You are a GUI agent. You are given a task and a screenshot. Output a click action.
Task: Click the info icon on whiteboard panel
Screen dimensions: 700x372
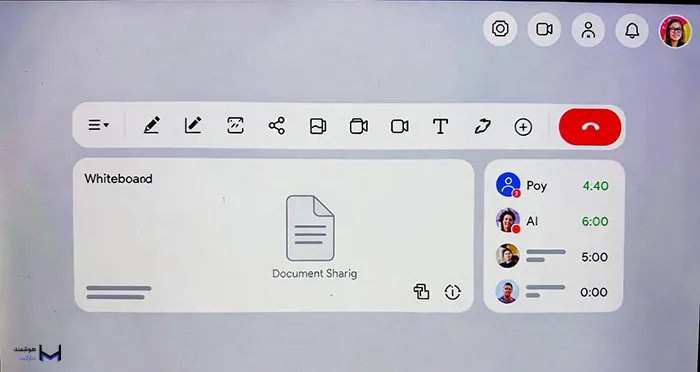(x=452, y=292)
